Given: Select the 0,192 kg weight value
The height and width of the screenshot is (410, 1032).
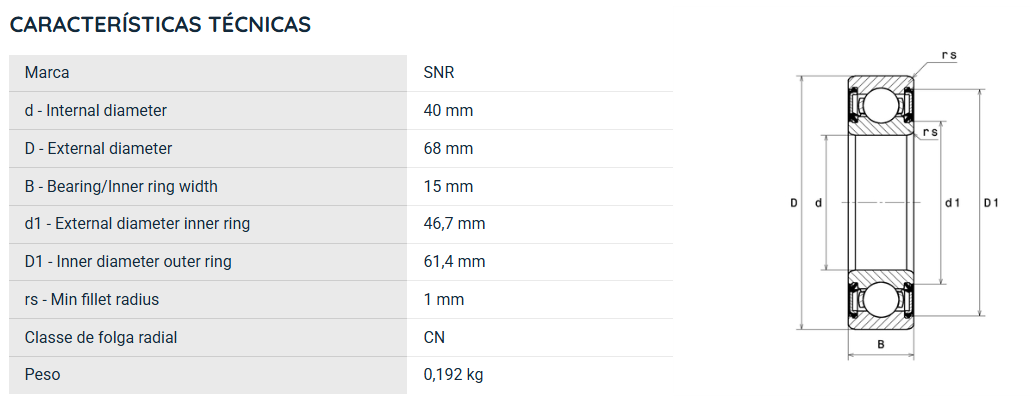Looking at the screenshot, I should [453, 375].
